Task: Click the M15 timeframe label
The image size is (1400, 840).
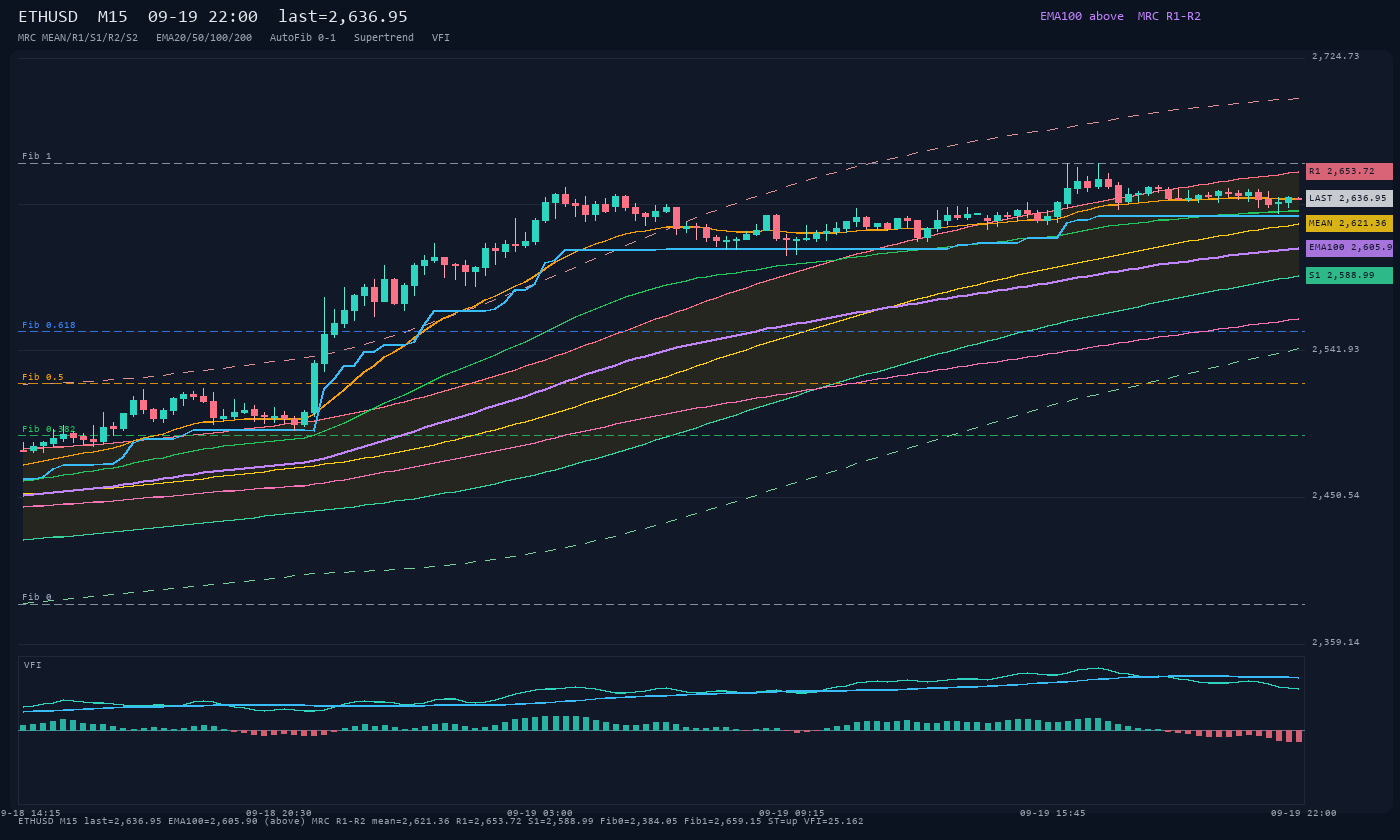Action: [113, 17]
